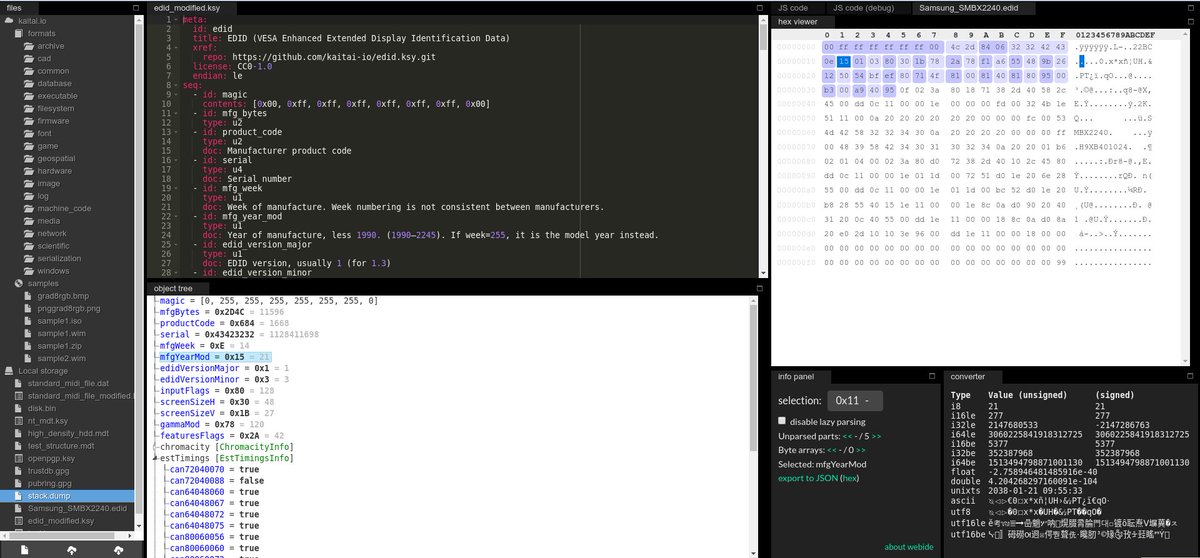Enable disable lazy parsing checkbox
The image size is (1200, 558).
(783, 421)
